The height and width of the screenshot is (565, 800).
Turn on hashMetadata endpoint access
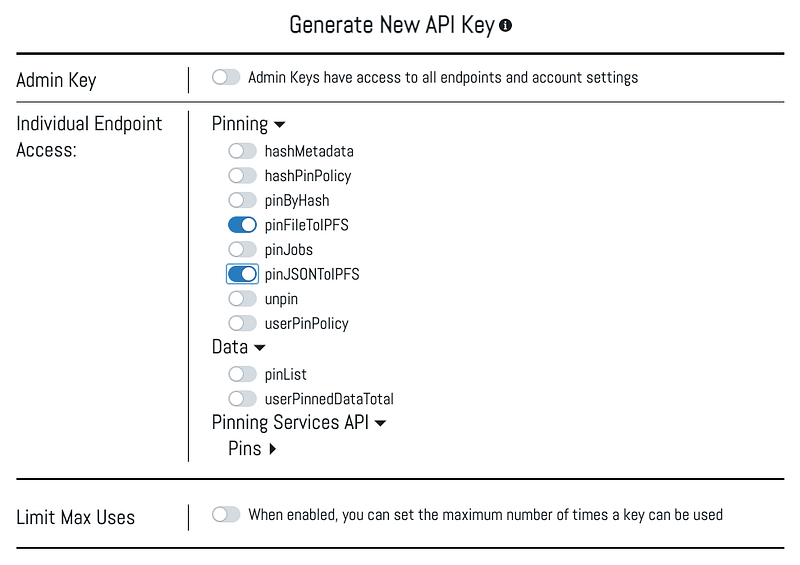point(242,151)
